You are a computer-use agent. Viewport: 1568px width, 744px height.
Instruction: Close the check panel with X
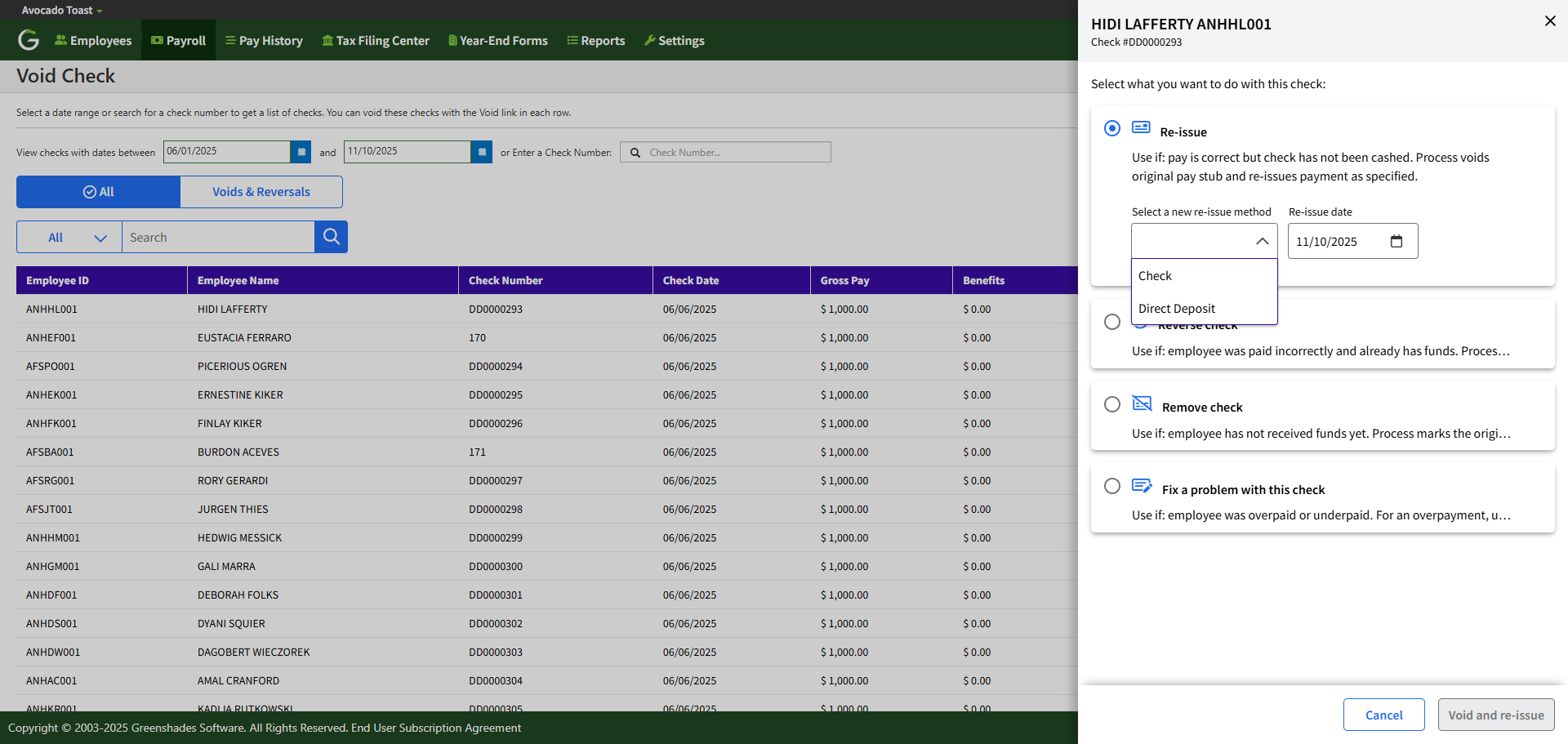point(1549,21)
